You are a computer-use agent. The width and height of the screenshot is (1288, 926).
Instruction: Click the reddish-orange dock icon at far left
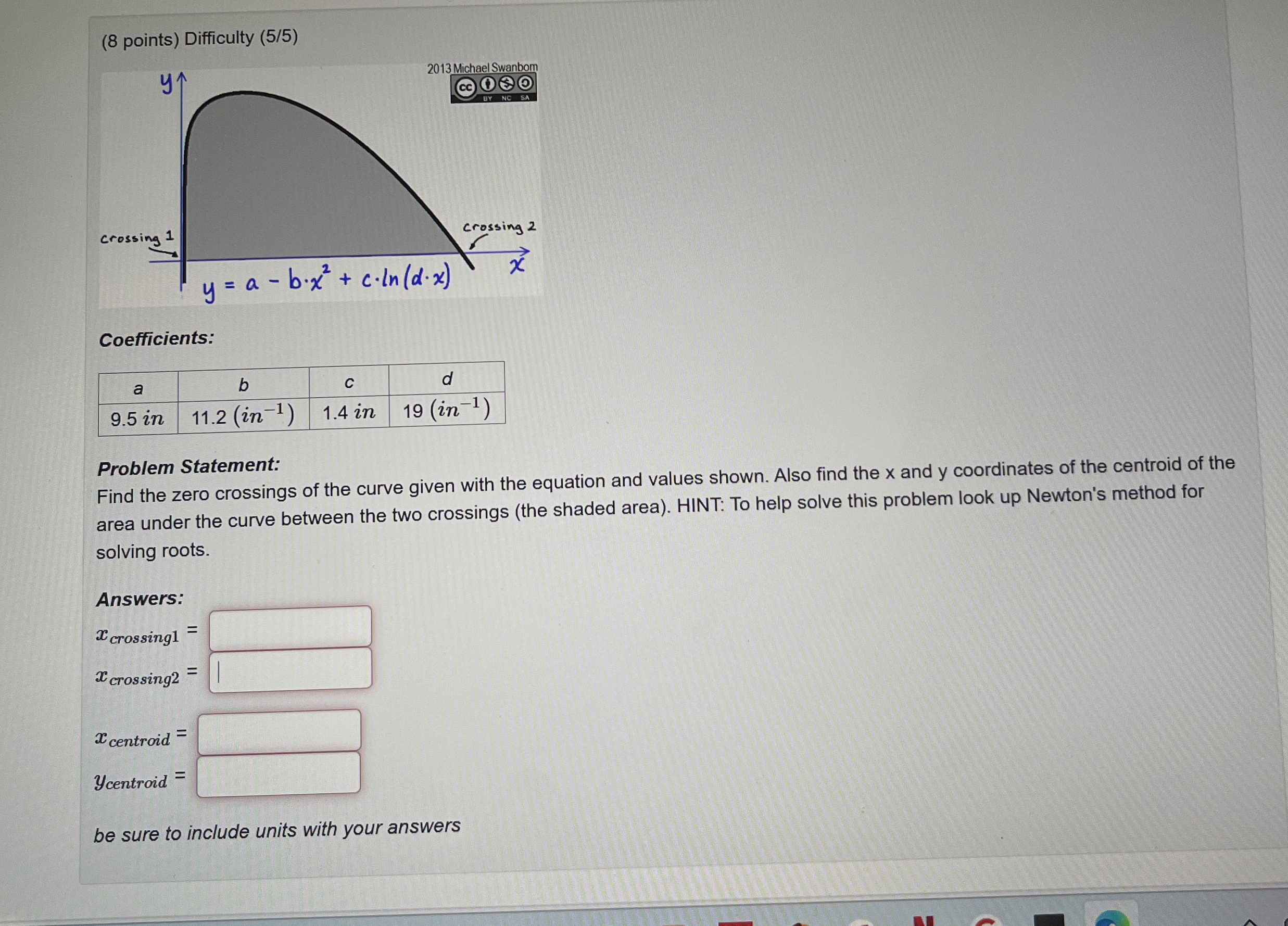[735, 922]
